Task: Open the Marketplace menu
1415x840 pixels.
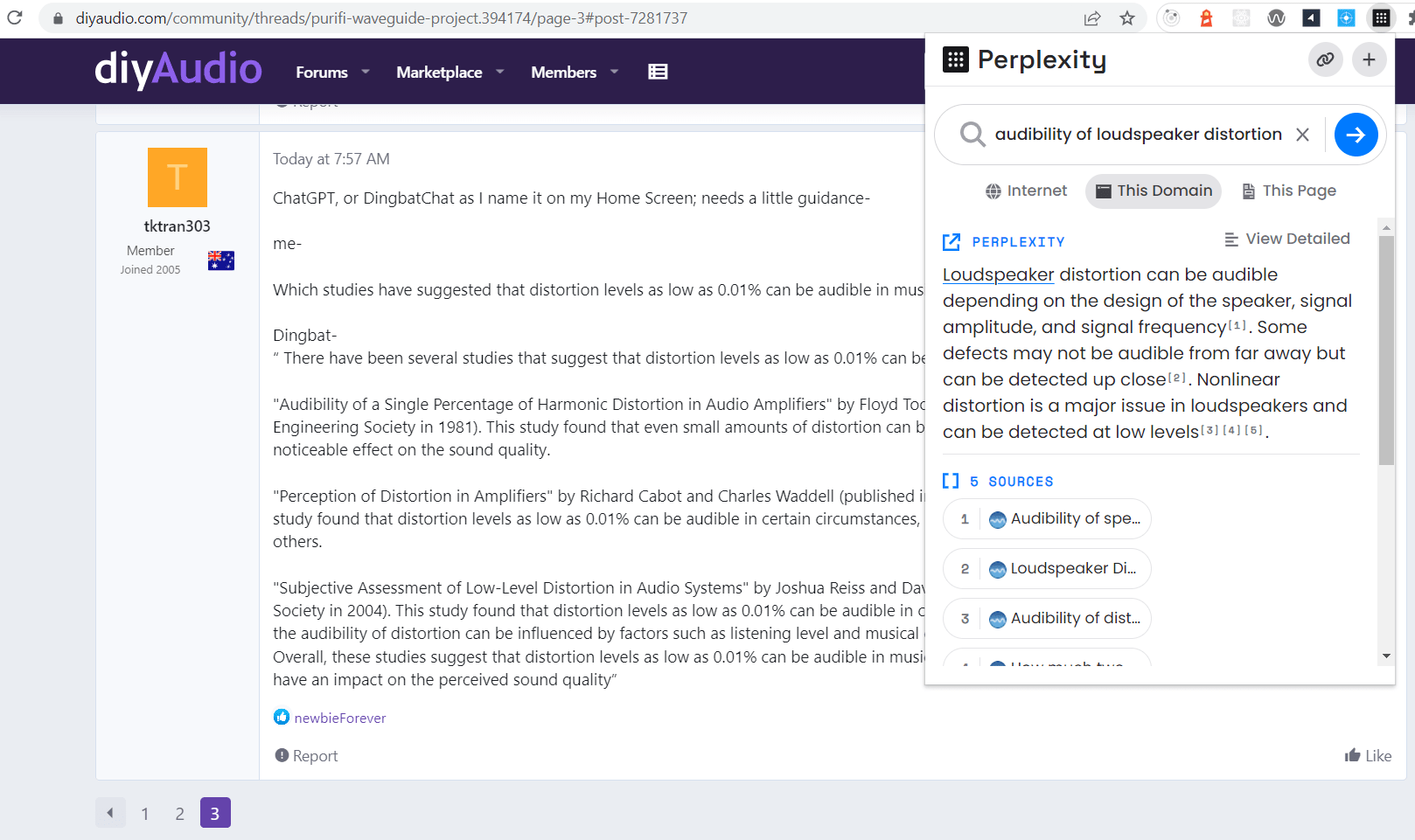Action: pyautogui.click(x=439, y=73)
